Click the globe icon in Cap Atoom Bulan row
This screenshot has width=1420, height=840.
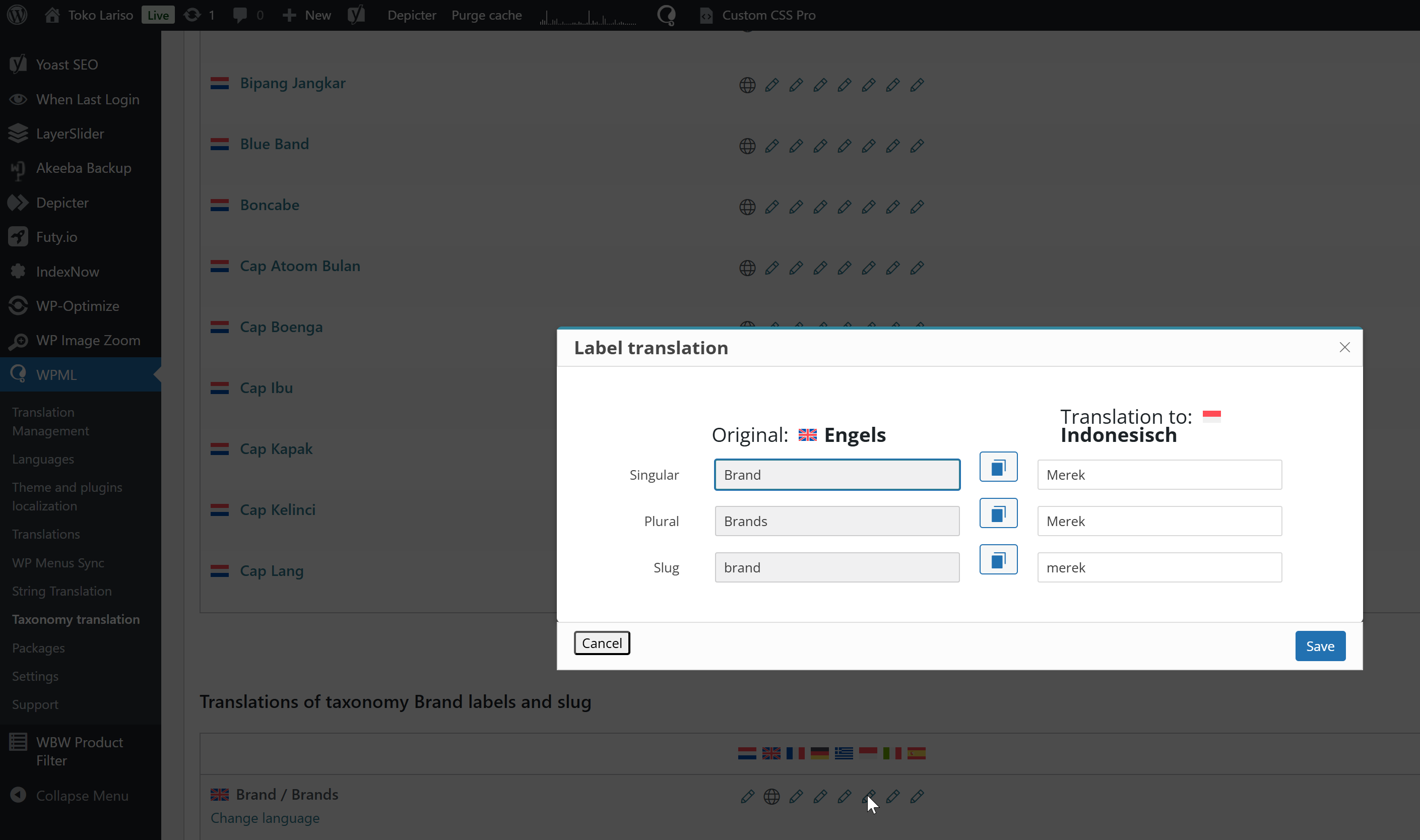pyautogui.click(x=747, y=268)
